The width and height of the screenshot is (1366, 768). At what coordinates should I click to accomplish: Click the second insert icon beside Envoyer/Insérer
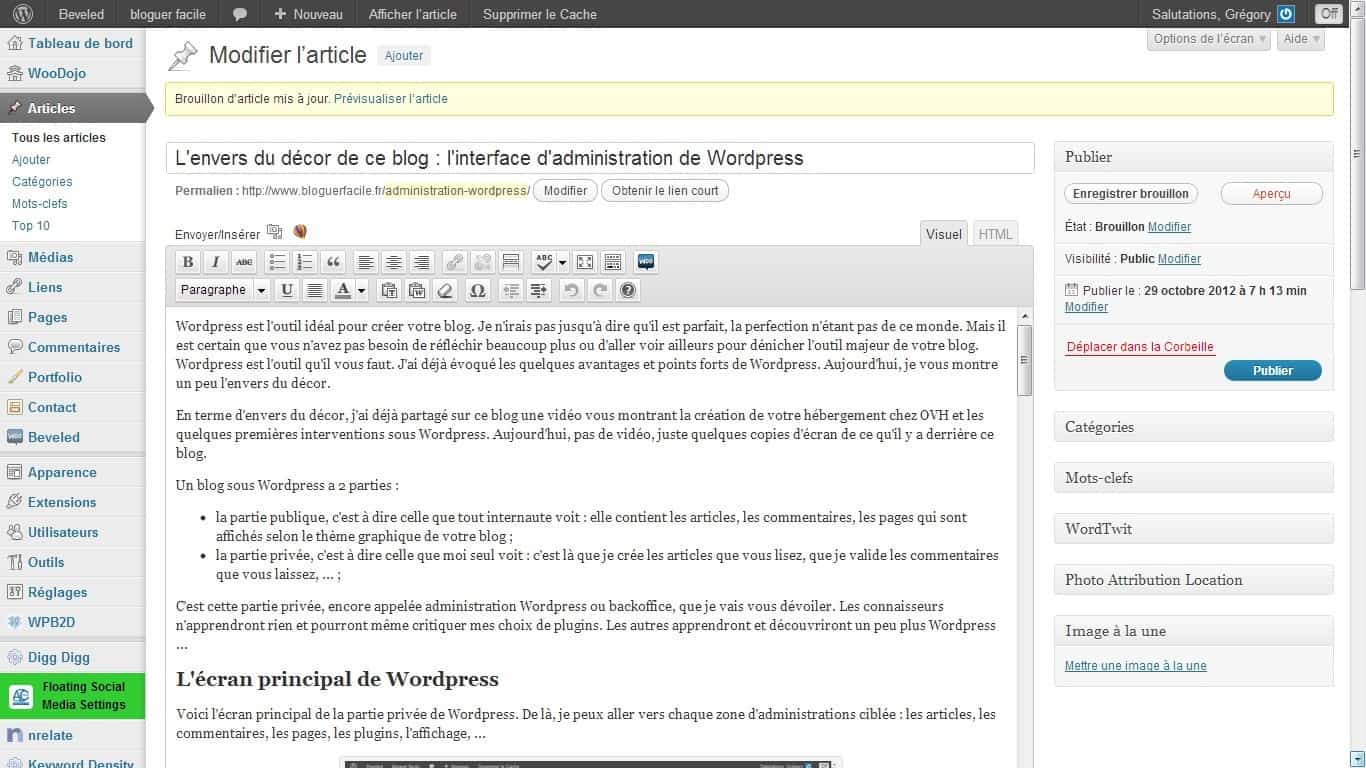point(300,232)
